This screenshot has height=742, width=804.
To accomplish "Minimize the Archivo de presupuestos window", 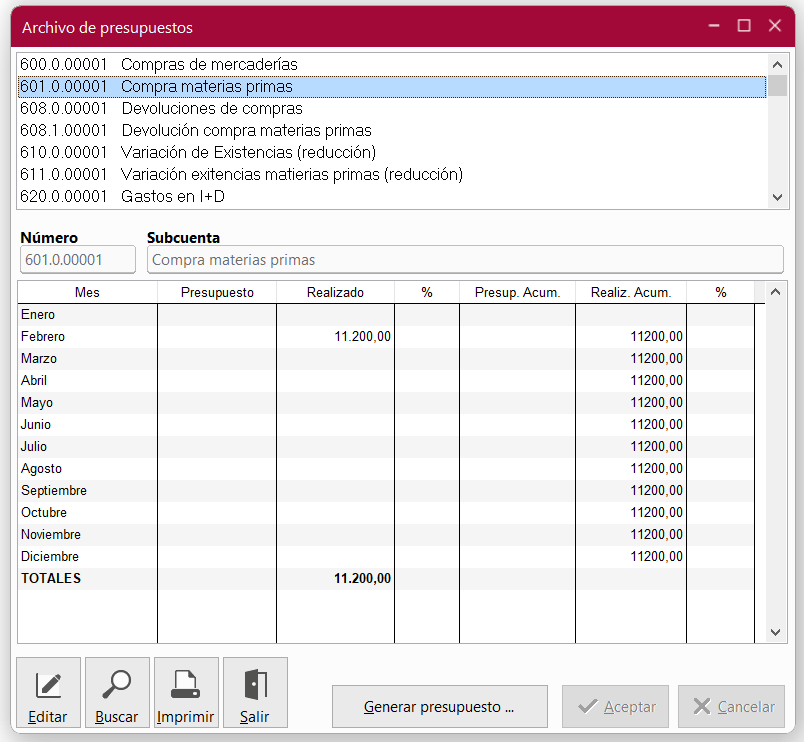I will pos(712,26).
